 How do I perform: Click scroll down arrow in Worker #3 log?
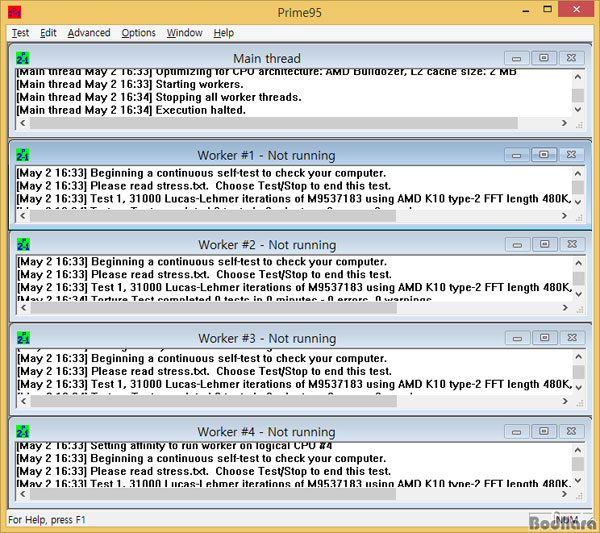tap(579, 388)
